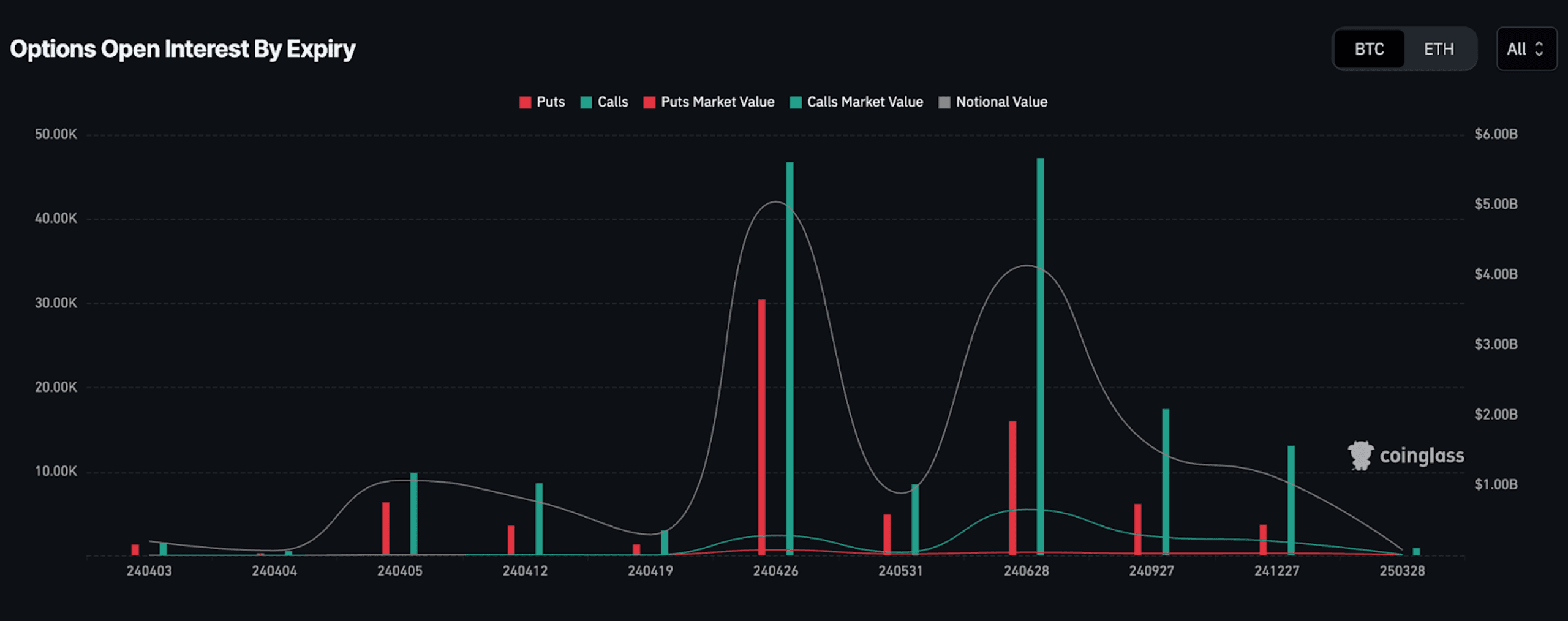The width and height of the screenshot is (1568, 621).
Task: Click the green Calls bar at 241227
Action: [x=1291, y=500]
